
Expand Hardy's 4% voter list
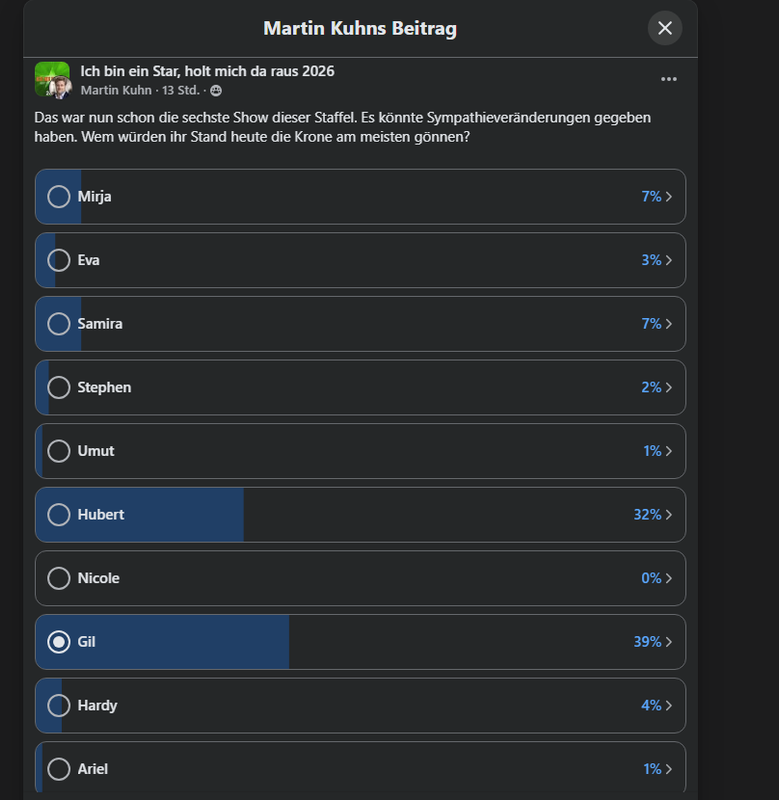[657, 706]
